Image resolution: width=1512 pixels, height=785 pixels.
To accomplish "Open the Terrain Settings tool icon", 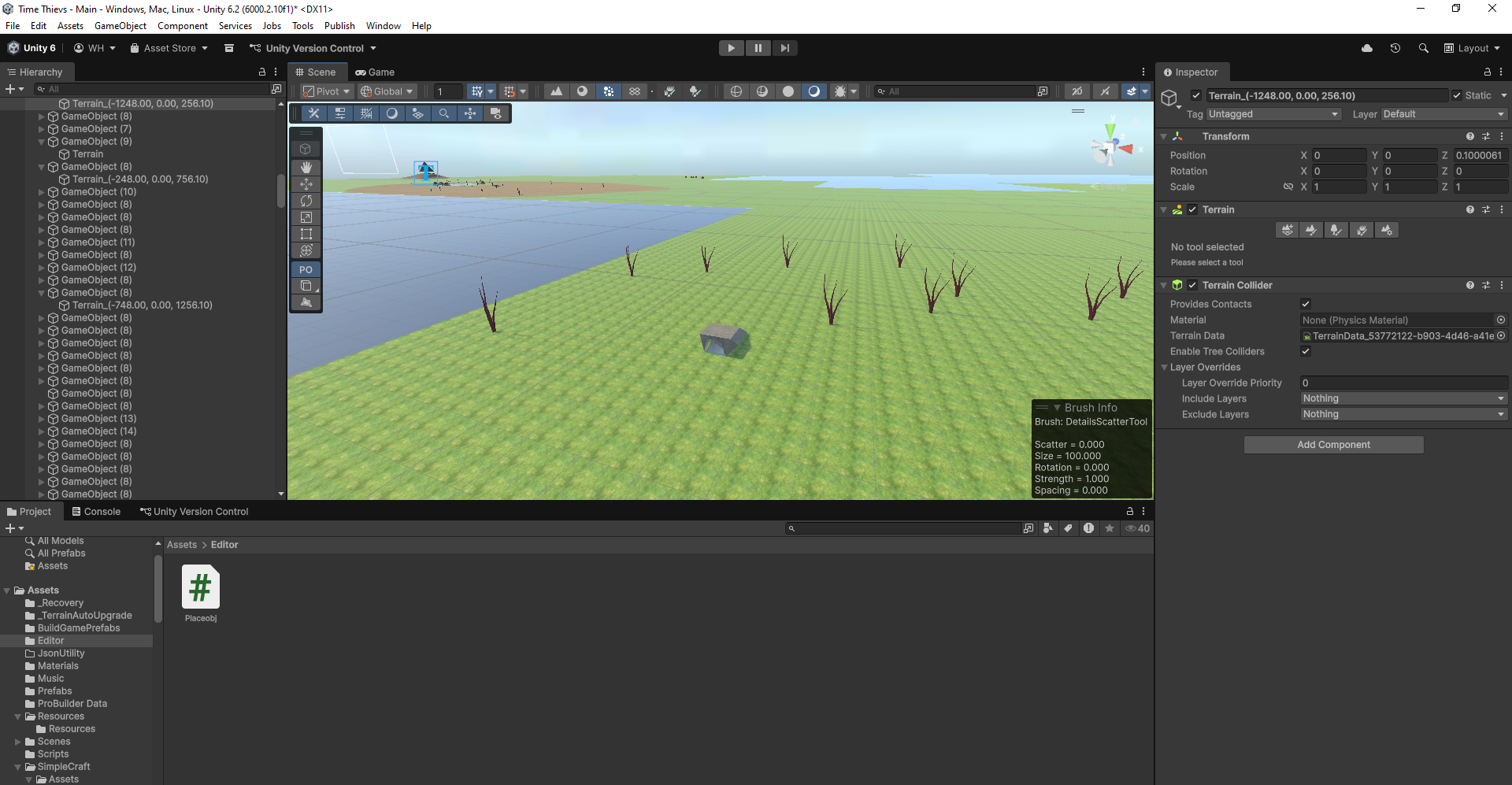I will [x=1387, y=230].
